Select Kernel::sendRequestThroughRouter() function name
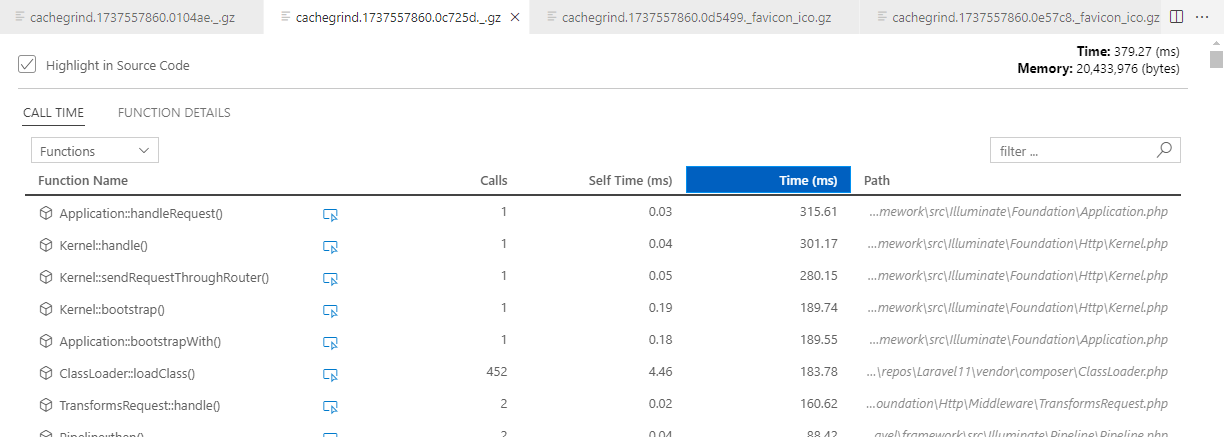Image resolution: width=1224 pixels, height=437 pixels. (x=164, y=277)
